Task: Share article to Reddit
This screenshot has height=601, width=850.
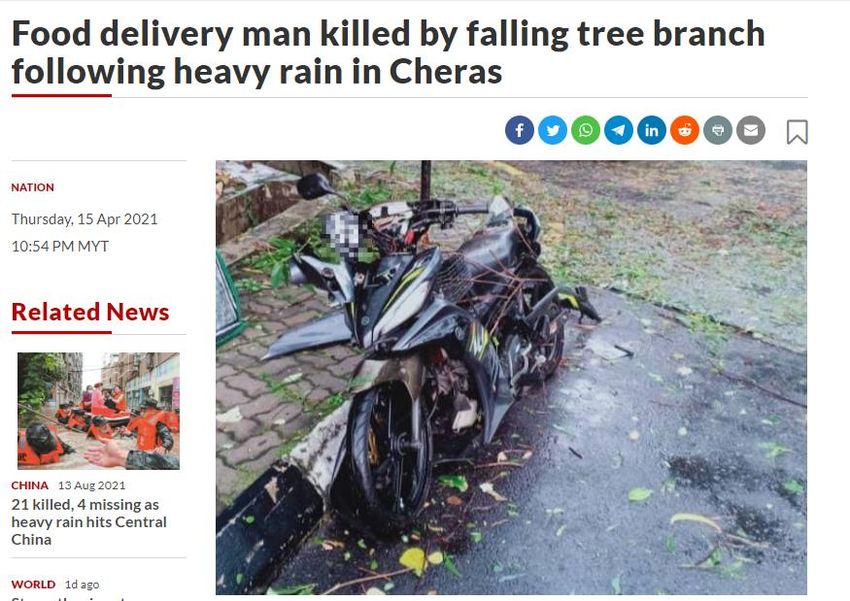Action: click(x=685, y=131)
